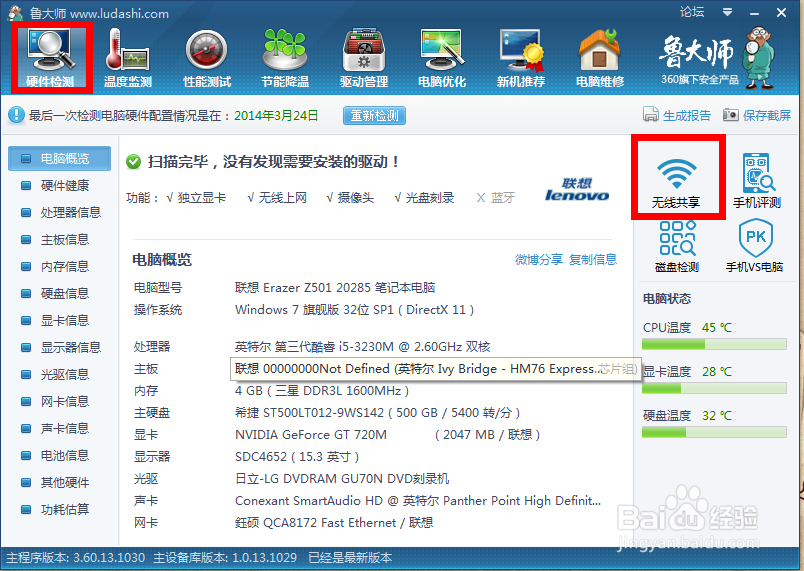Click the 硬盘温度 progress bar
The height and width of the screenshot is (571, 804).
click(x=714, y=432)
